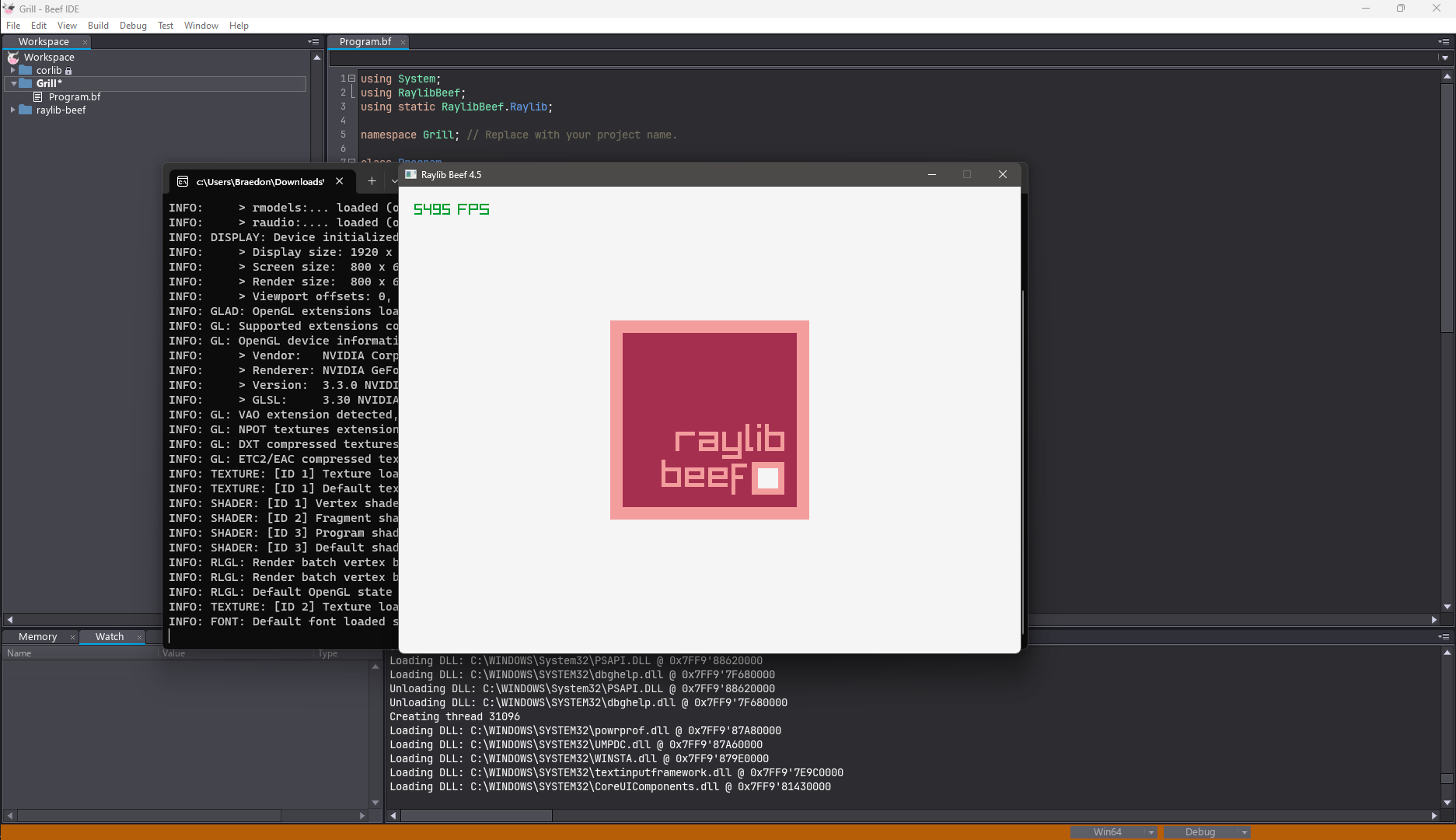Select the raylib-beef project row
The width and height of the screenshot is (1456, 840).
tap(61, 110)
